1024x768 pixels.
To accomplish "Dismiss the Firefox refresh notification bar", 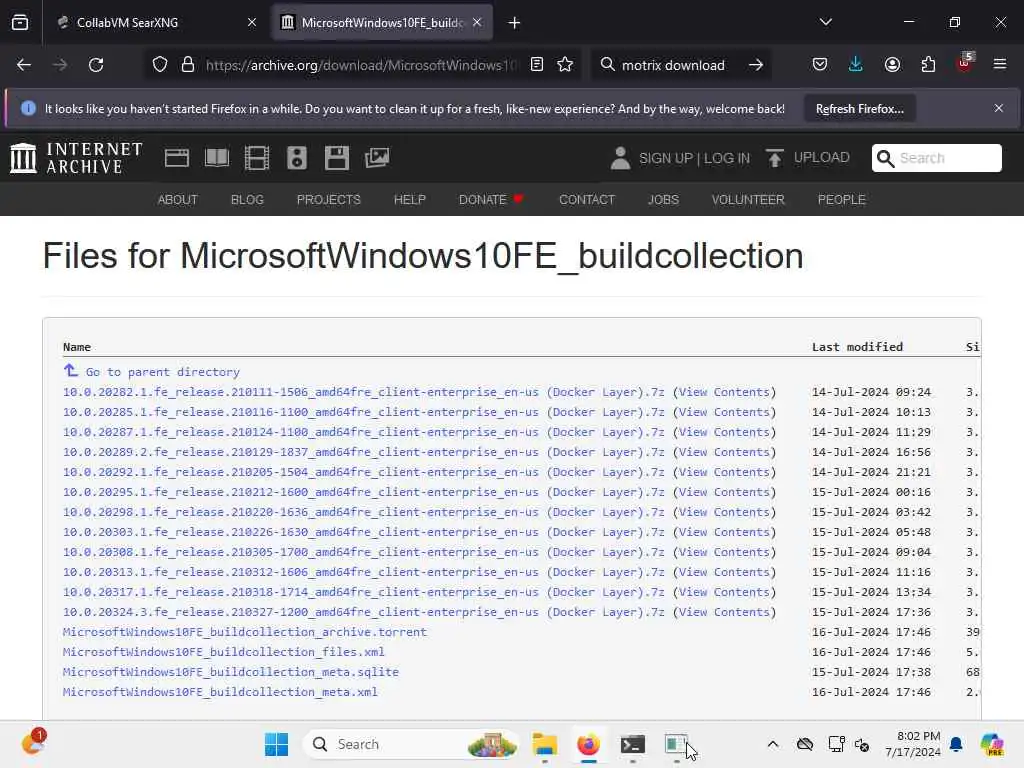I will coord(999,108).
